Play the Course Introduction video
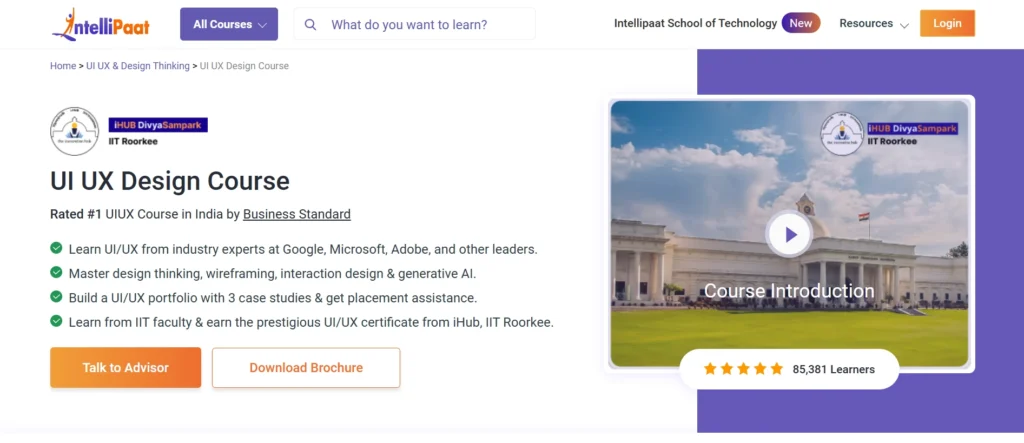1024x443 pixels. pos(789,234)
